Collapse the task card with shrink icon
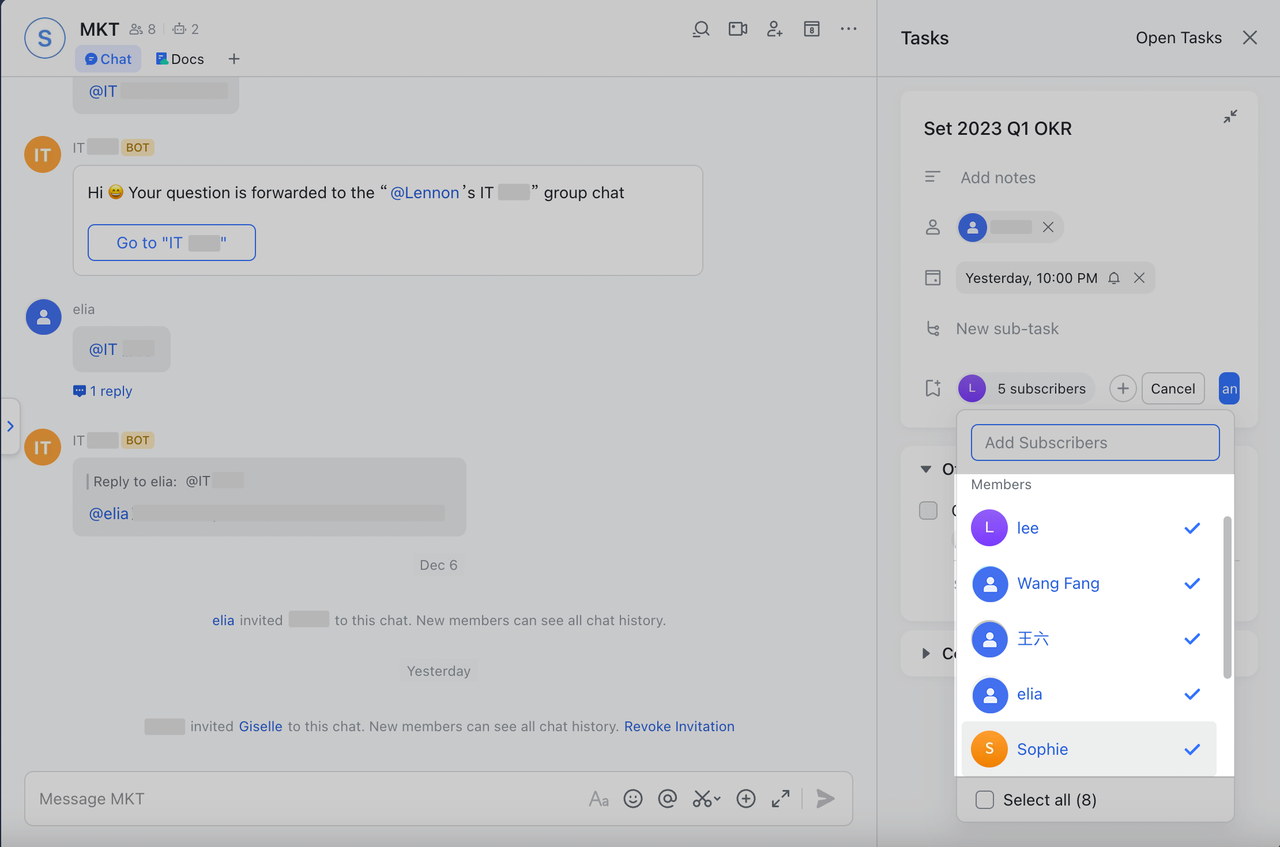Image resolution: width=1280 pixels, height=847 pixels. coord(1230,117)
